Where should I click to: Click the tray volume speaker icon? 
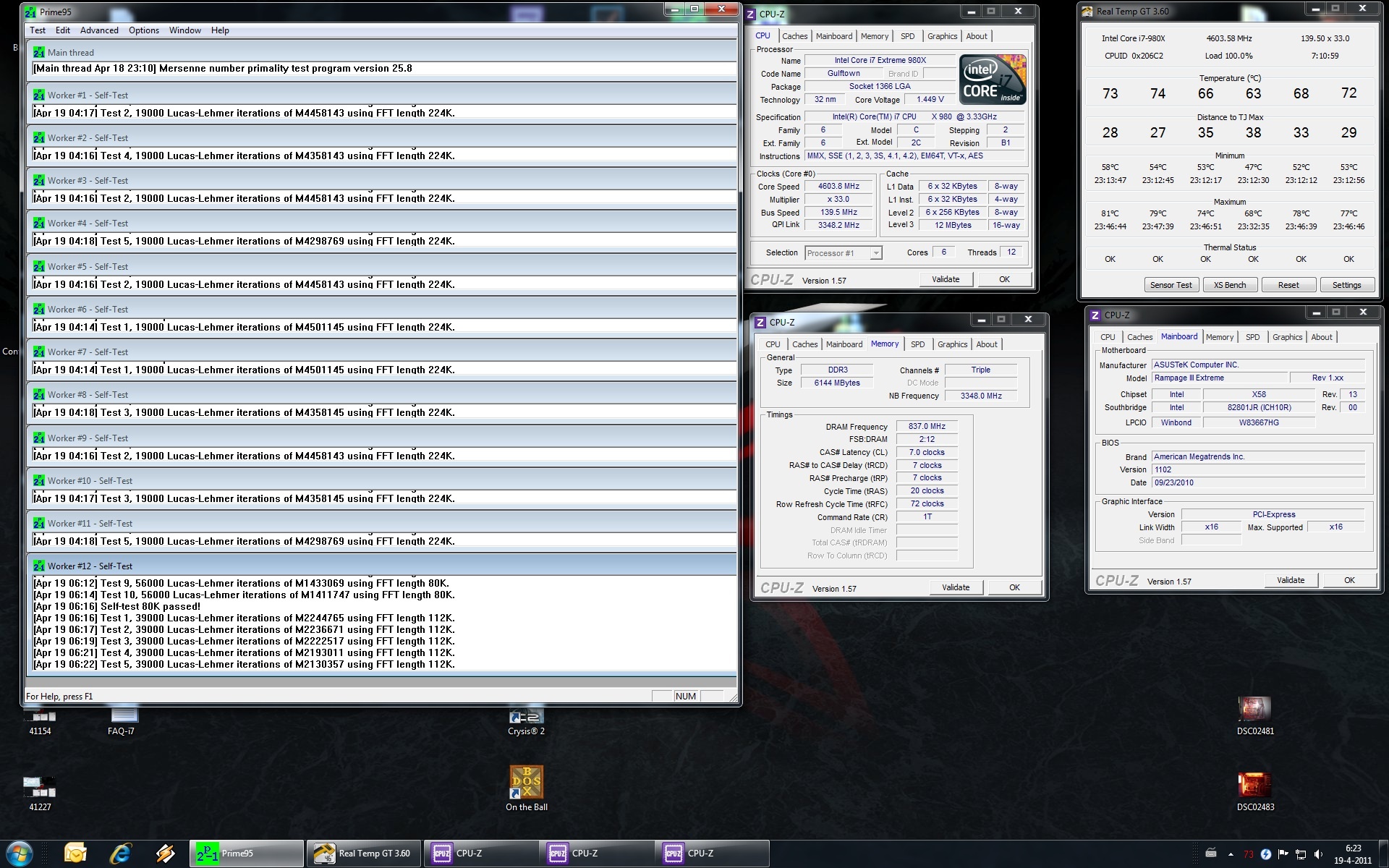[x=1318, y=854]
